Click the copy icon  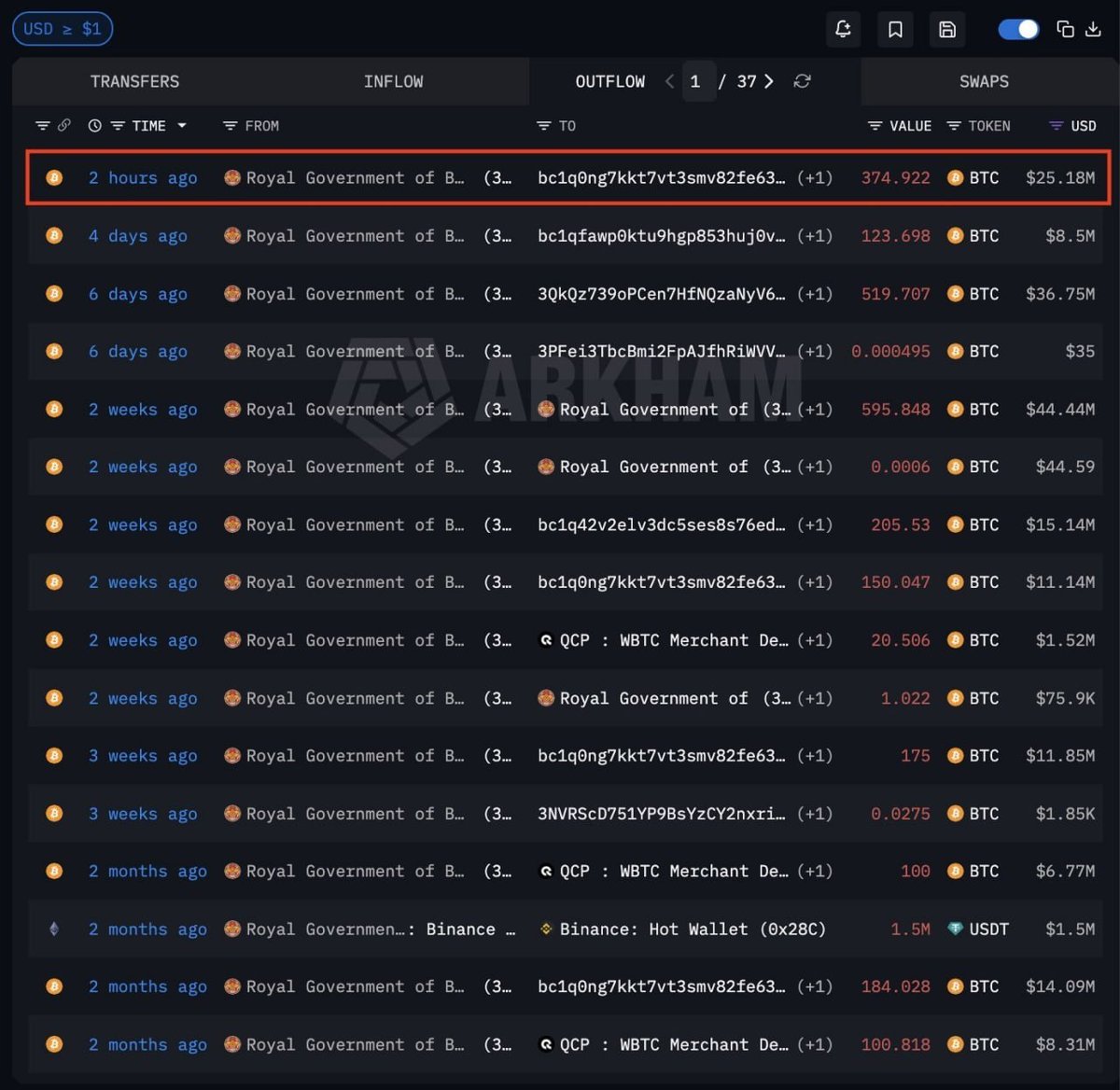(1065, 30)
